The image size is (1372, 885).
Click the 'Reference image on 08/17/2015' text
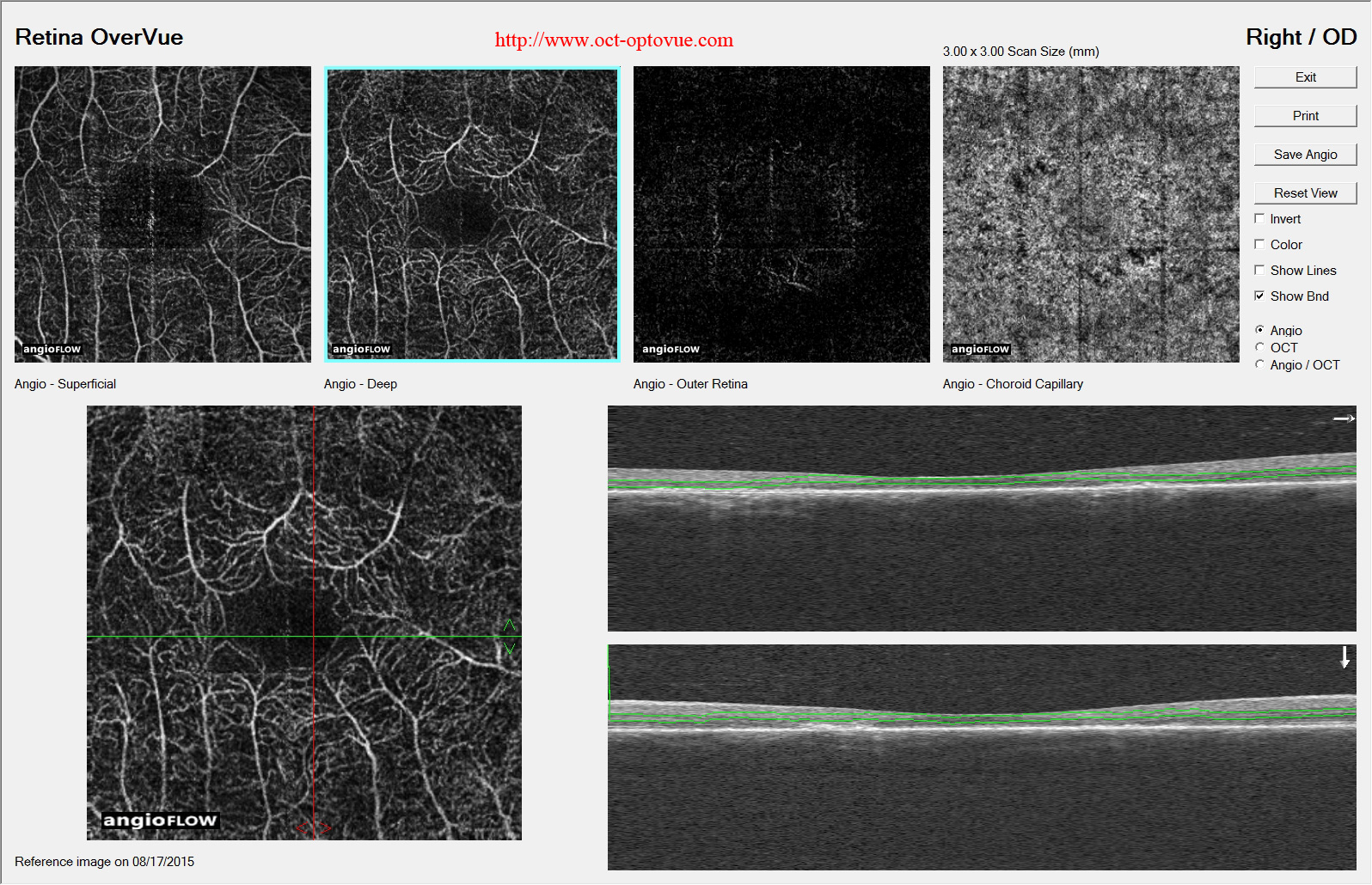pos(104,862)
